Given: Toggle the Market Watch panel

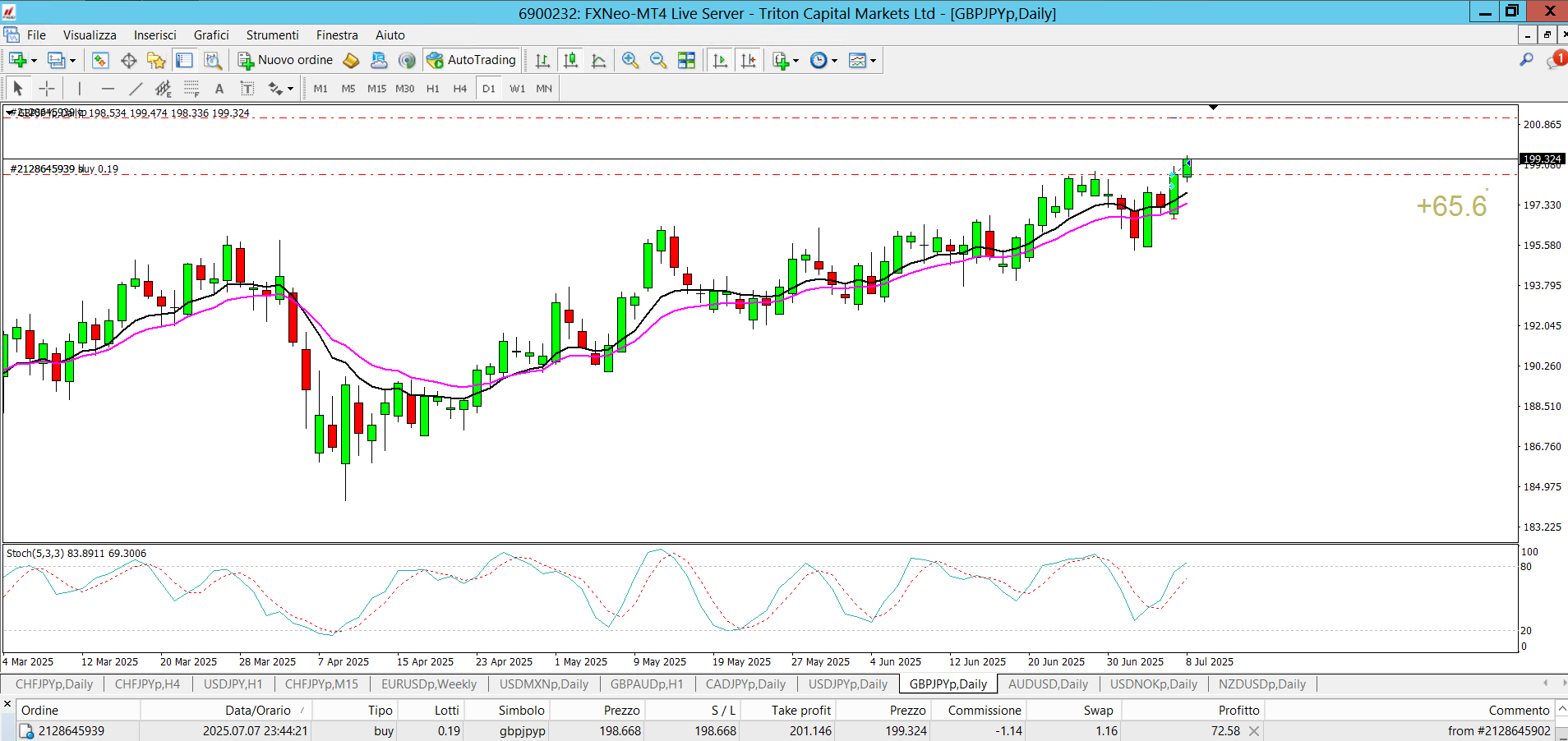Looking at the screenshot, I should pyautogui.click(x=100, y=60).
